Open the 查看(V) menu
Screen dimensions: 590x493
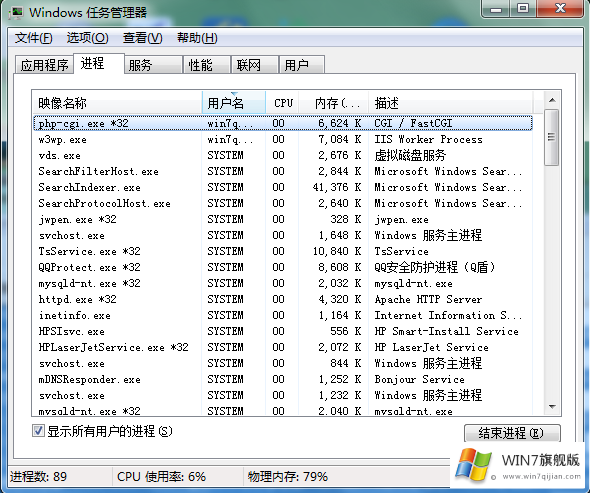click(142, 38)
